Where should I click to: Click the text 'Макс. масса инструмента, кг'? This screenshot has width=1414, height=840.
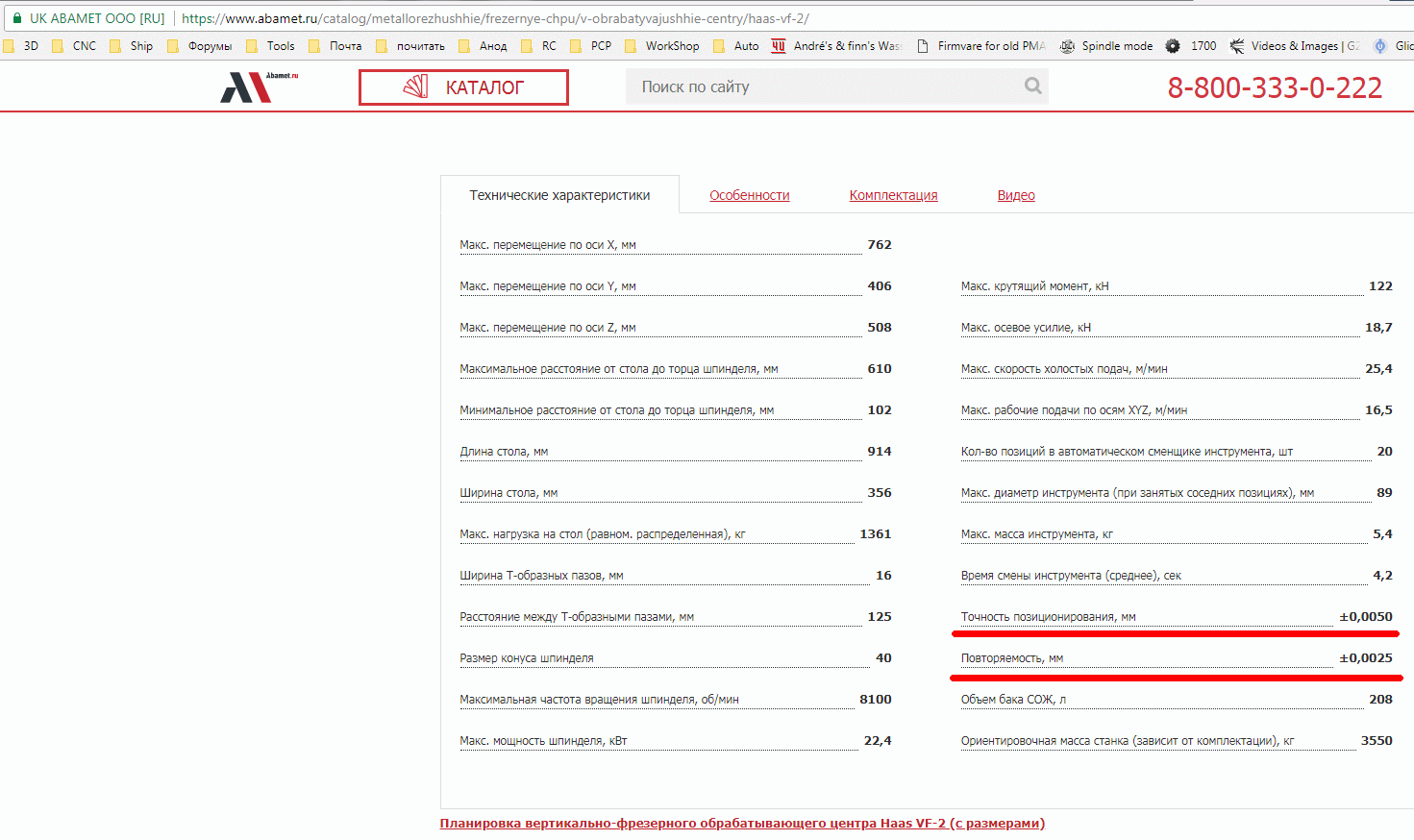point(1037,534)
